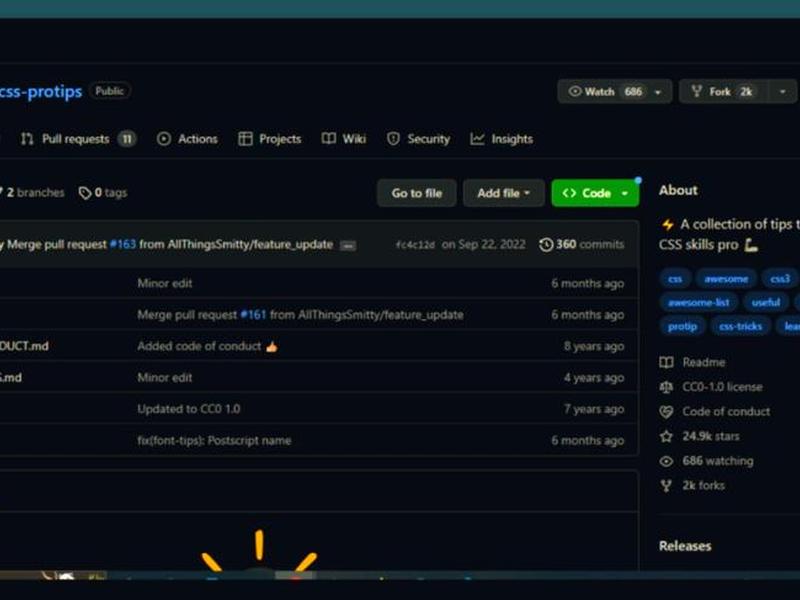The image size is (800, 600).
Task: Select the protip topic tag
Action: pyautogui.click(x=682, y=327)
